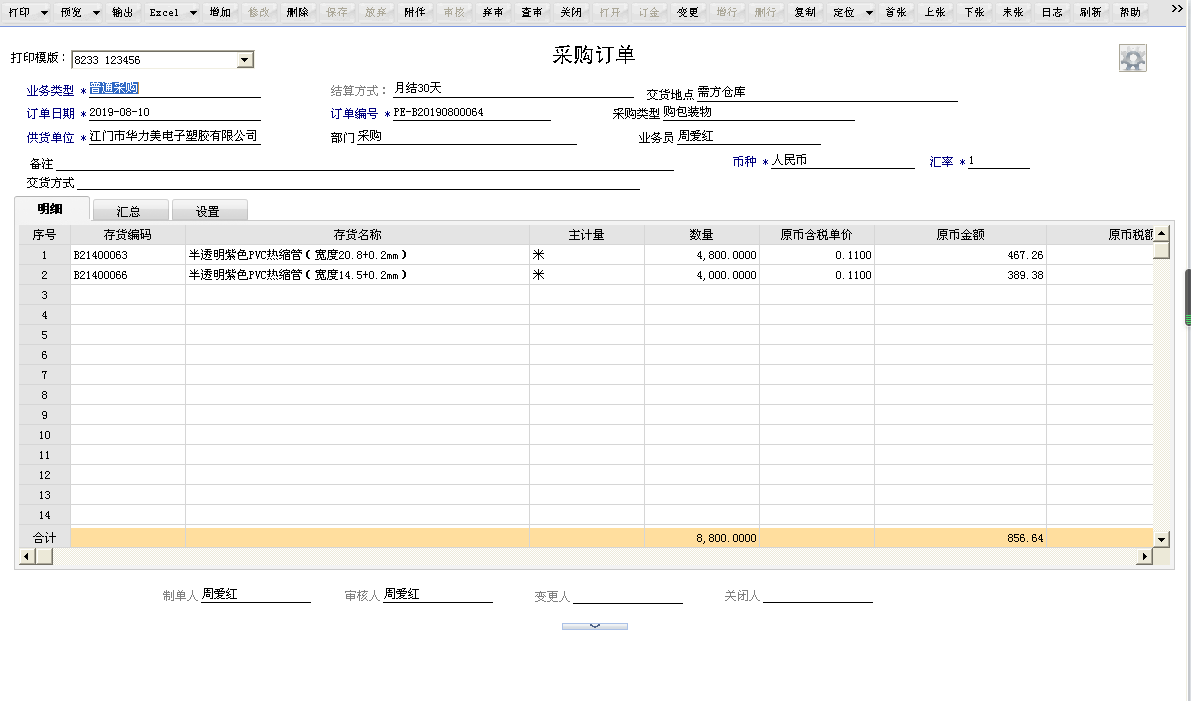Click the 原币含税单价 column header
The width and height of the screenshot is (1191, 701).
[x=817, y=235]
